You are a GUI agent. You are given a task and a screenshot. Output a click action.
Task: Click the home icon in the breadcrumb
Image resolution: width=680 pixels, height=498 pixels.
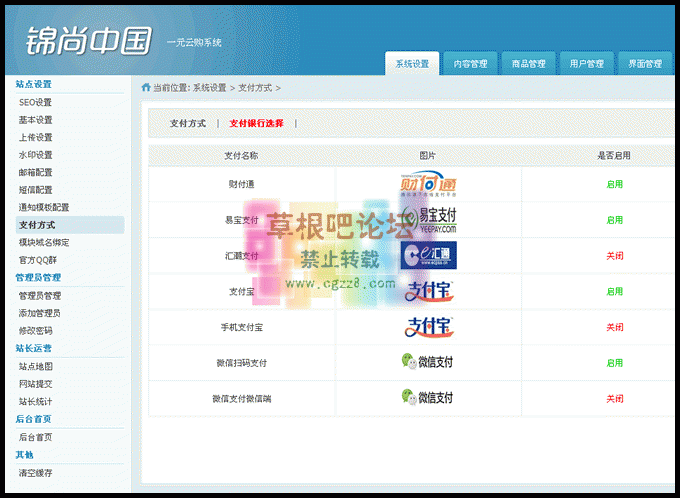[x=146, y=87]
